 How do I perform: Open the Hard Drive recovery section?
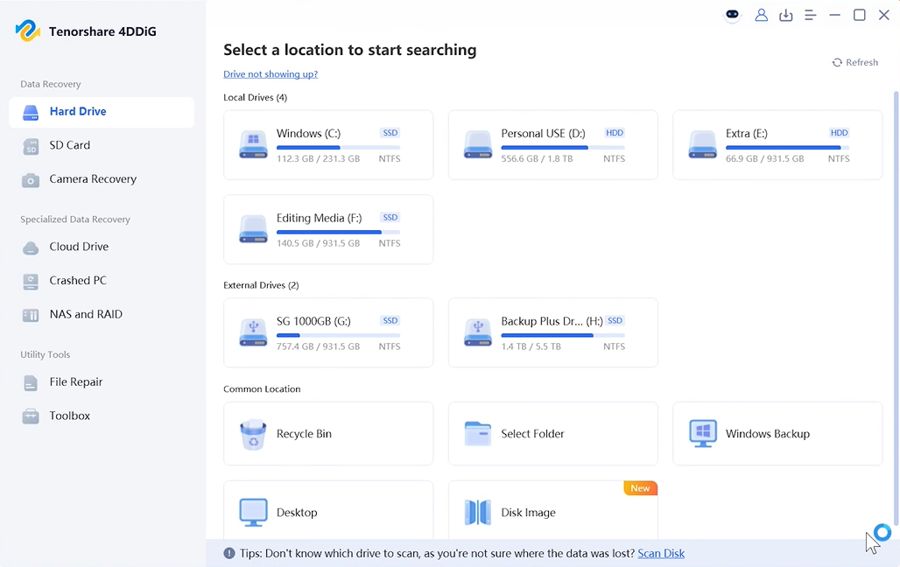coord(102,112)
